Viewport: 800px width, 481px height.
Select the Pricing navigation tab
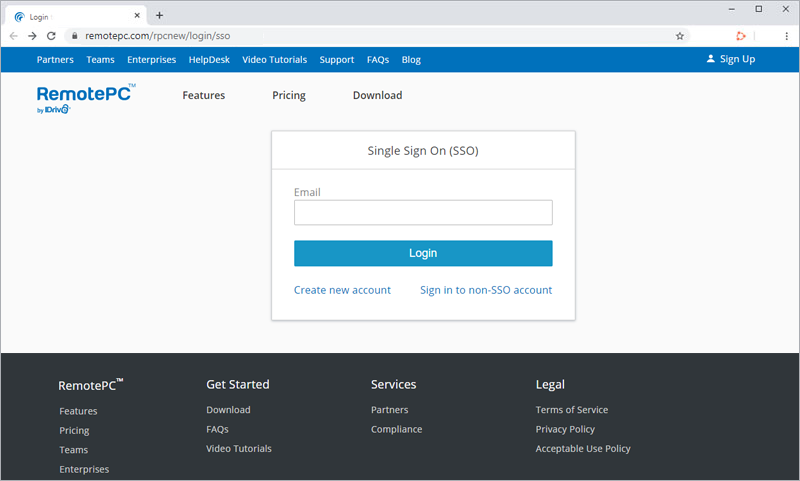289,96
